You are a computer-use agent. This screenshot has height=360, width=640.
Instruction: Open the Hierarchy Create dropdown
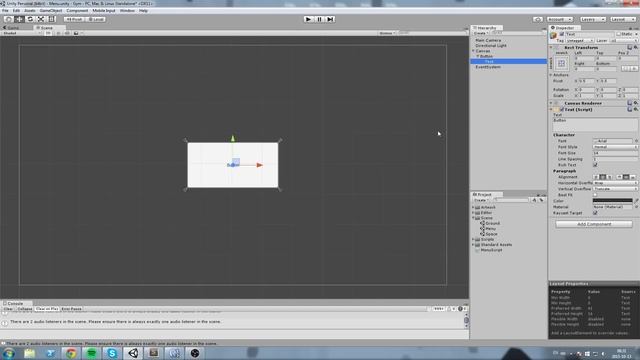[x=481, y=33]
